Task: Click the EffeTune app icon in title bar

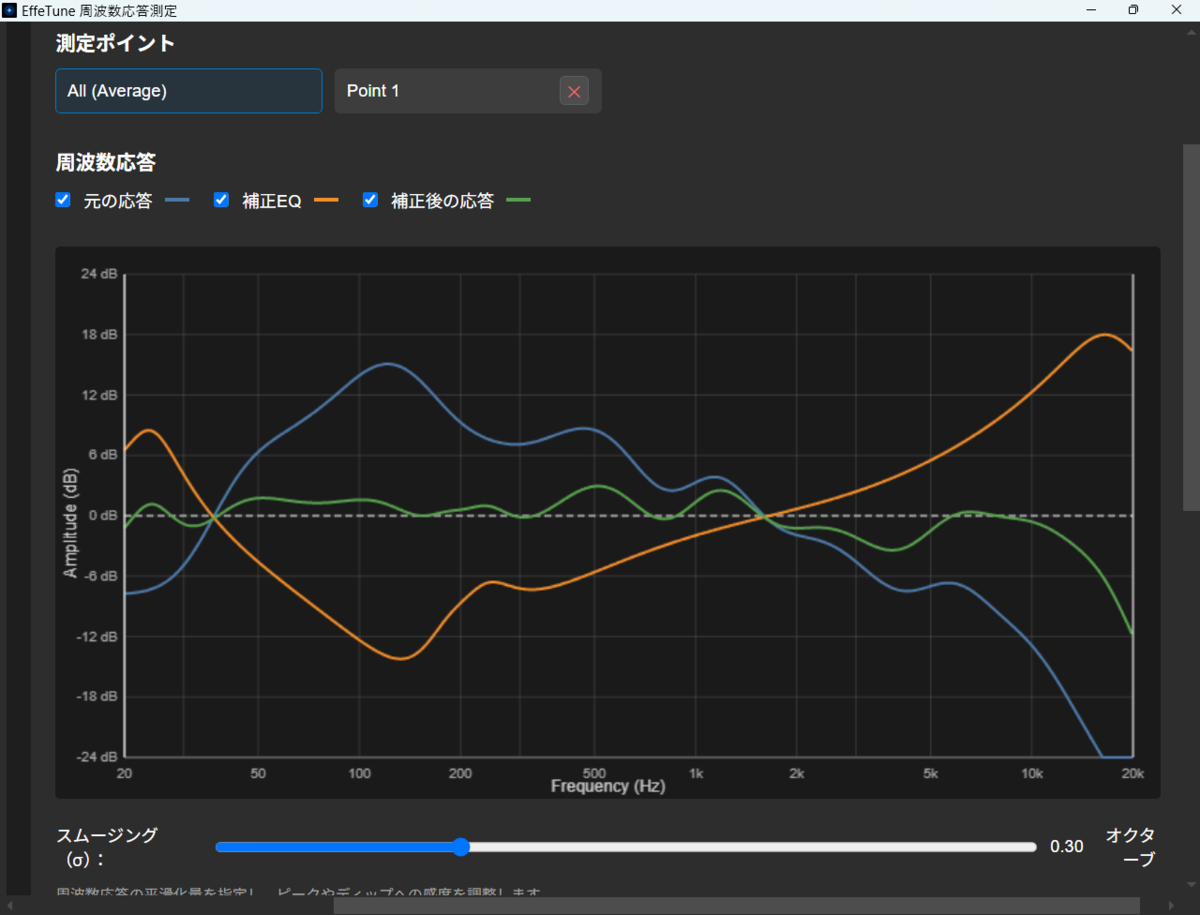Action: [x=9, y=10]
